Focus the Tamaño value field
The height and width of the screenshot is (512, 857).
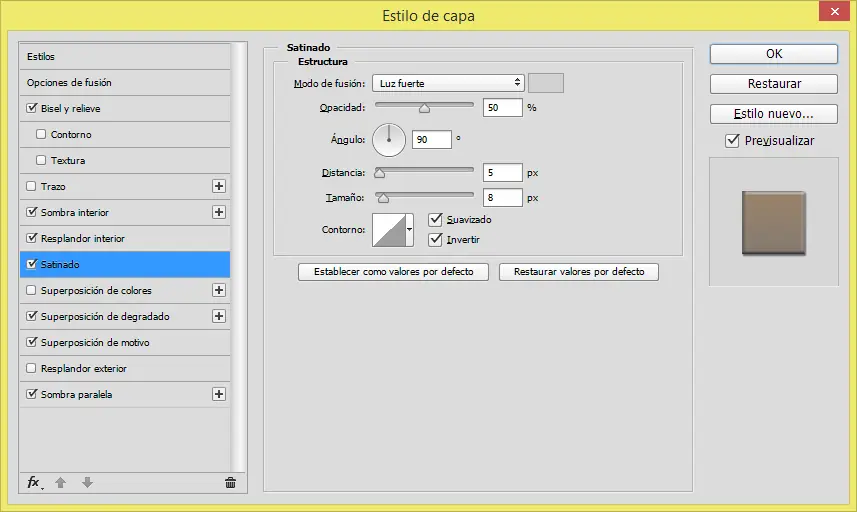point(503,197)
